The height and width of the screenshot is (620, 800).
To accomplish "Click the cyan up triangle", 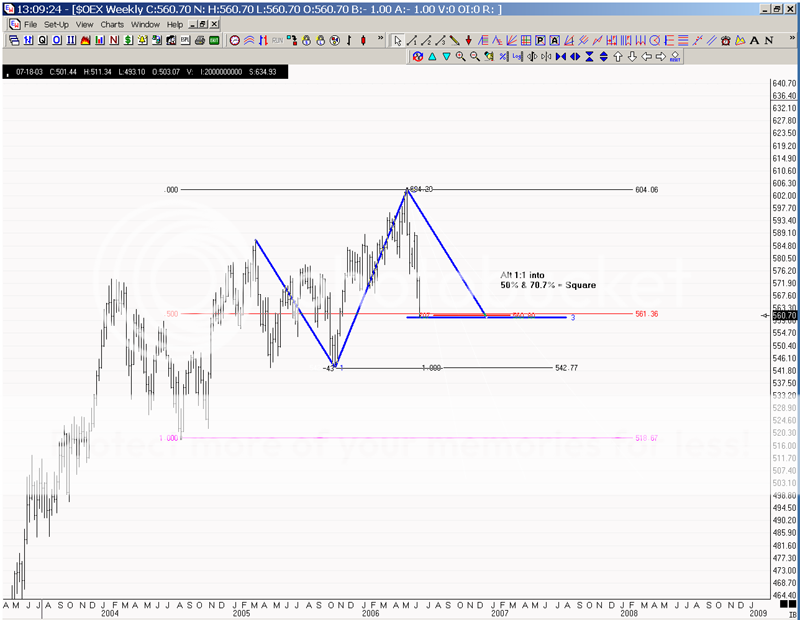I will point(432,57).
